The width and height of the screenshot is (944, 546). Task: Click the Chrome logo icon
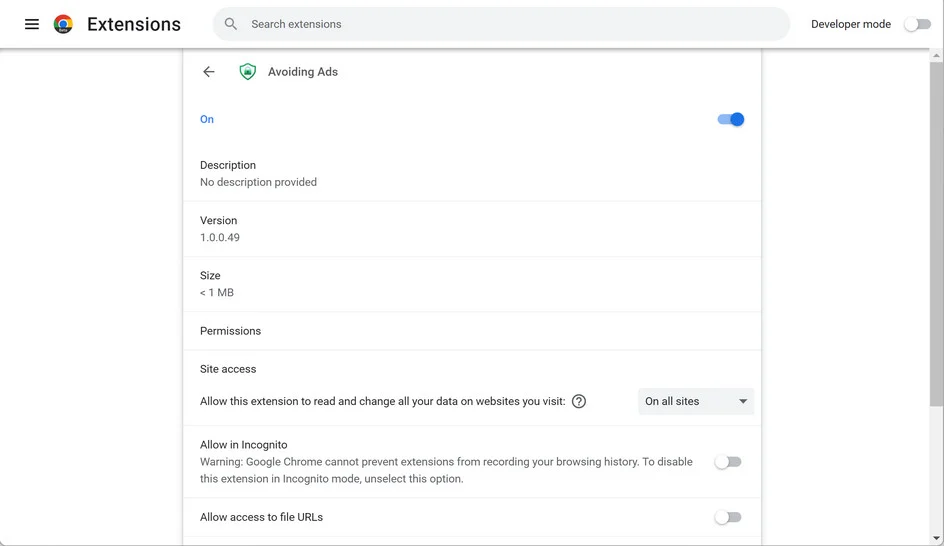63,24
